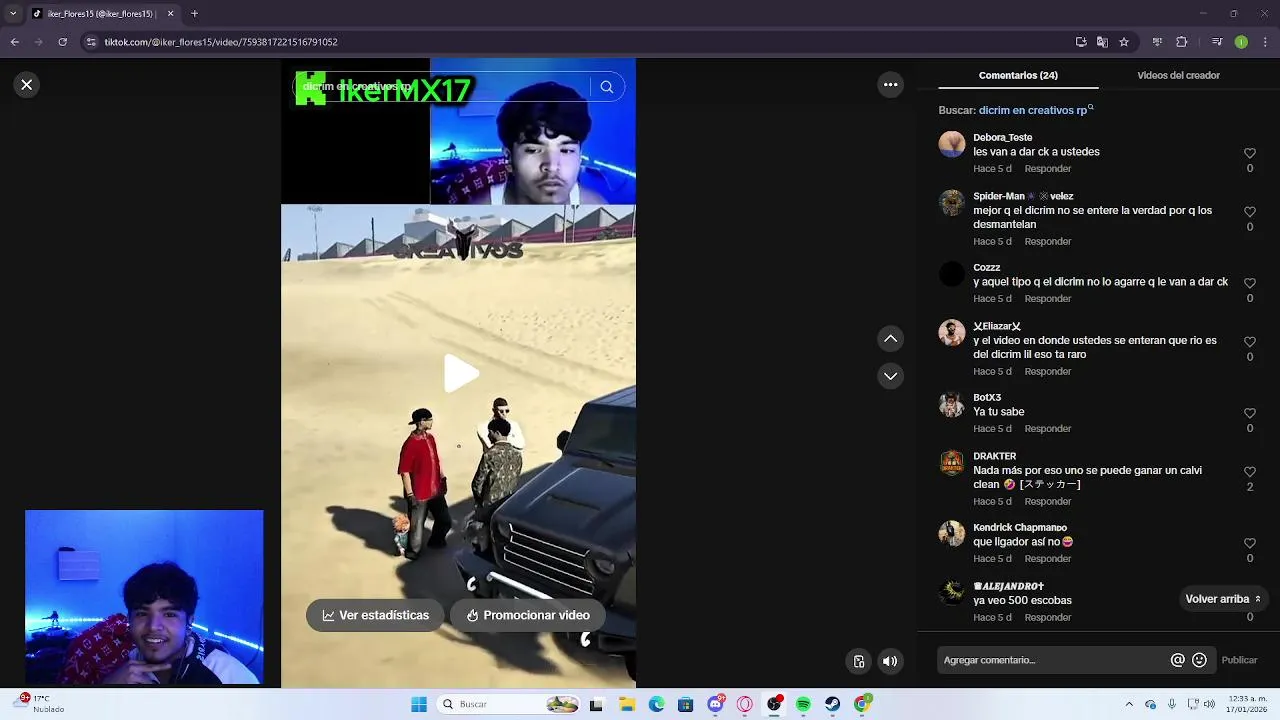Image resolution: width=1280 pixels, height=720 pixels.
Task: Play the paused video
Action: [x=459, y=374]
